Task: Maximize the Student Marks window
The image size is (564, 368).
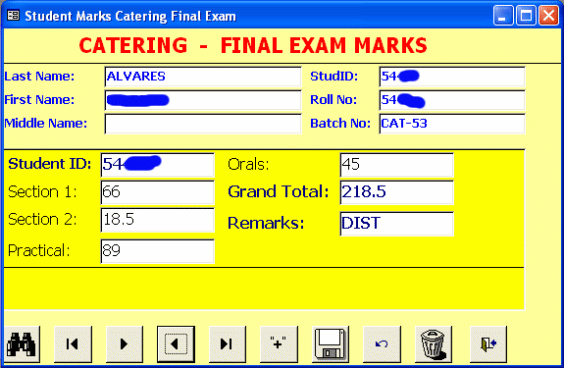Action: [x=526, y=16]
